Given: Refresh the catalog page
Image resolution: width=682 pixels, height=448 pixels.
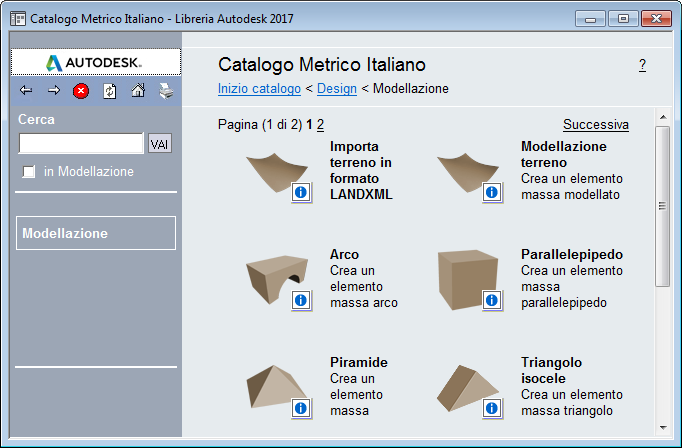Looking at the screenshot, I should tap(110, 91).
